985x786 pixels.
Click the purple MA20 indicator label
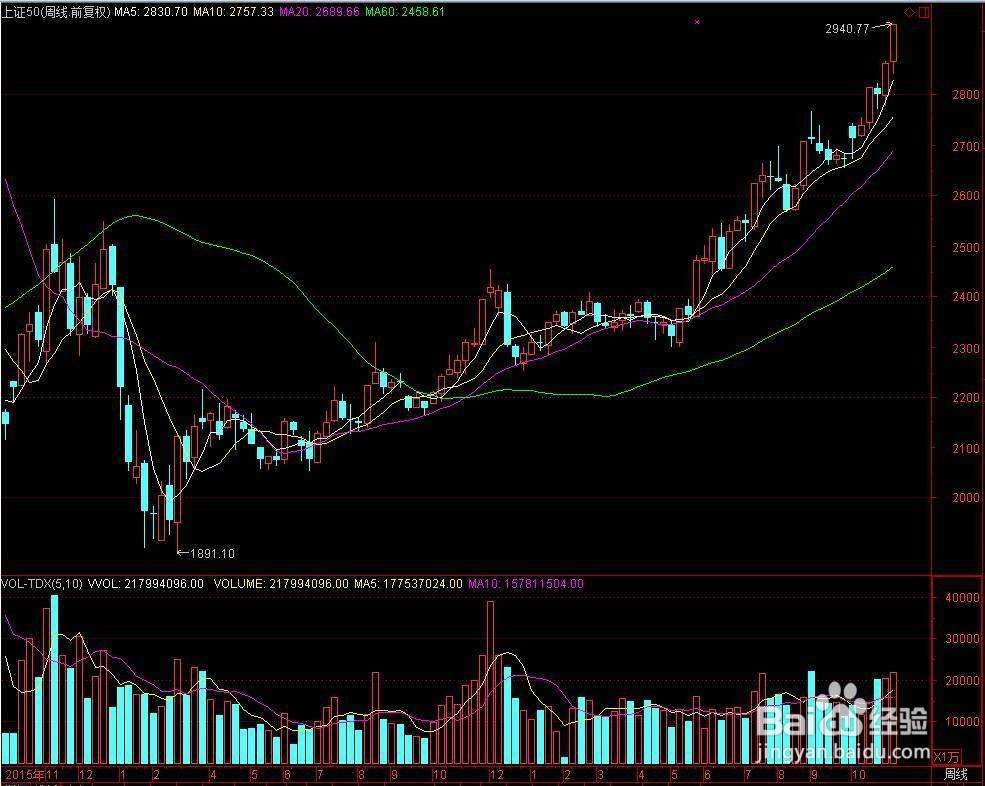tap(320, 12)
